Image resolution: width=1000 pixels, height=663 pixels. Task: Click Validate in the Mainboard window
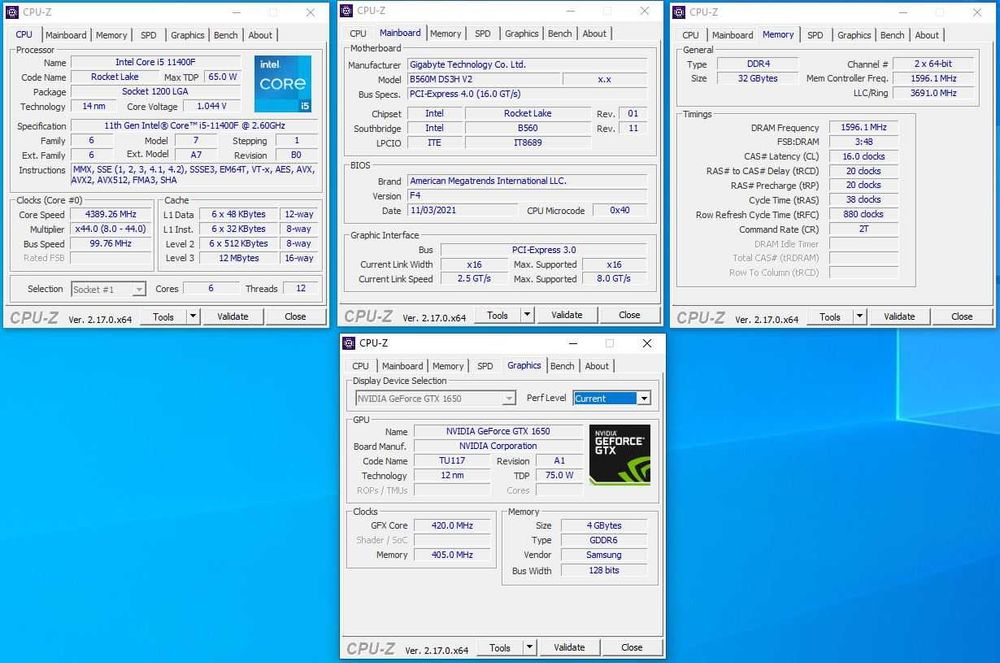(x=567, y=314)
